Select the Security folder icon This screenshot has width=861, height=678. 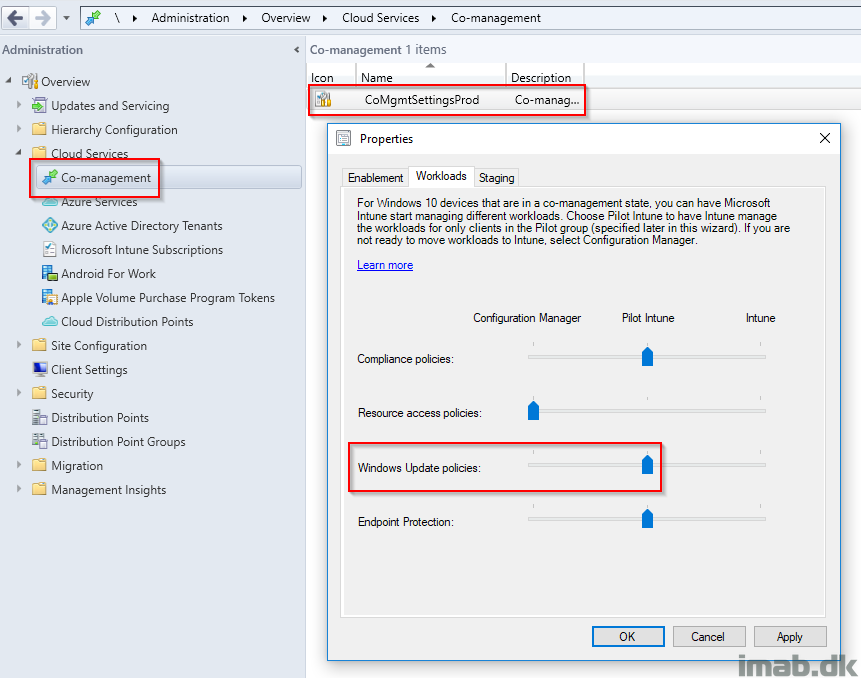coord(39,393)
